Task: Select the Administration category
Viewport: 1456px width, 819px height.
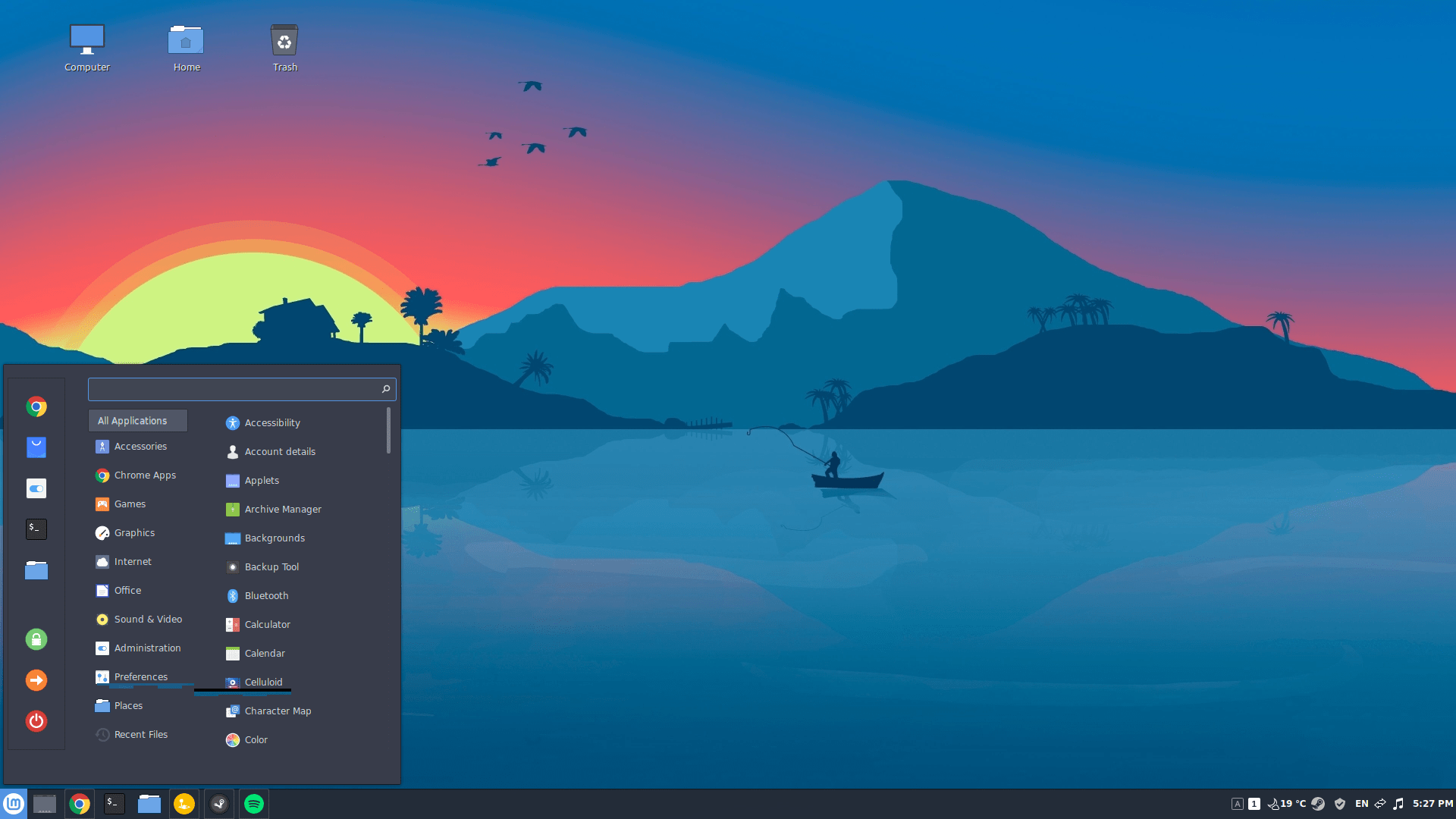Action: [x=138, y=648]
